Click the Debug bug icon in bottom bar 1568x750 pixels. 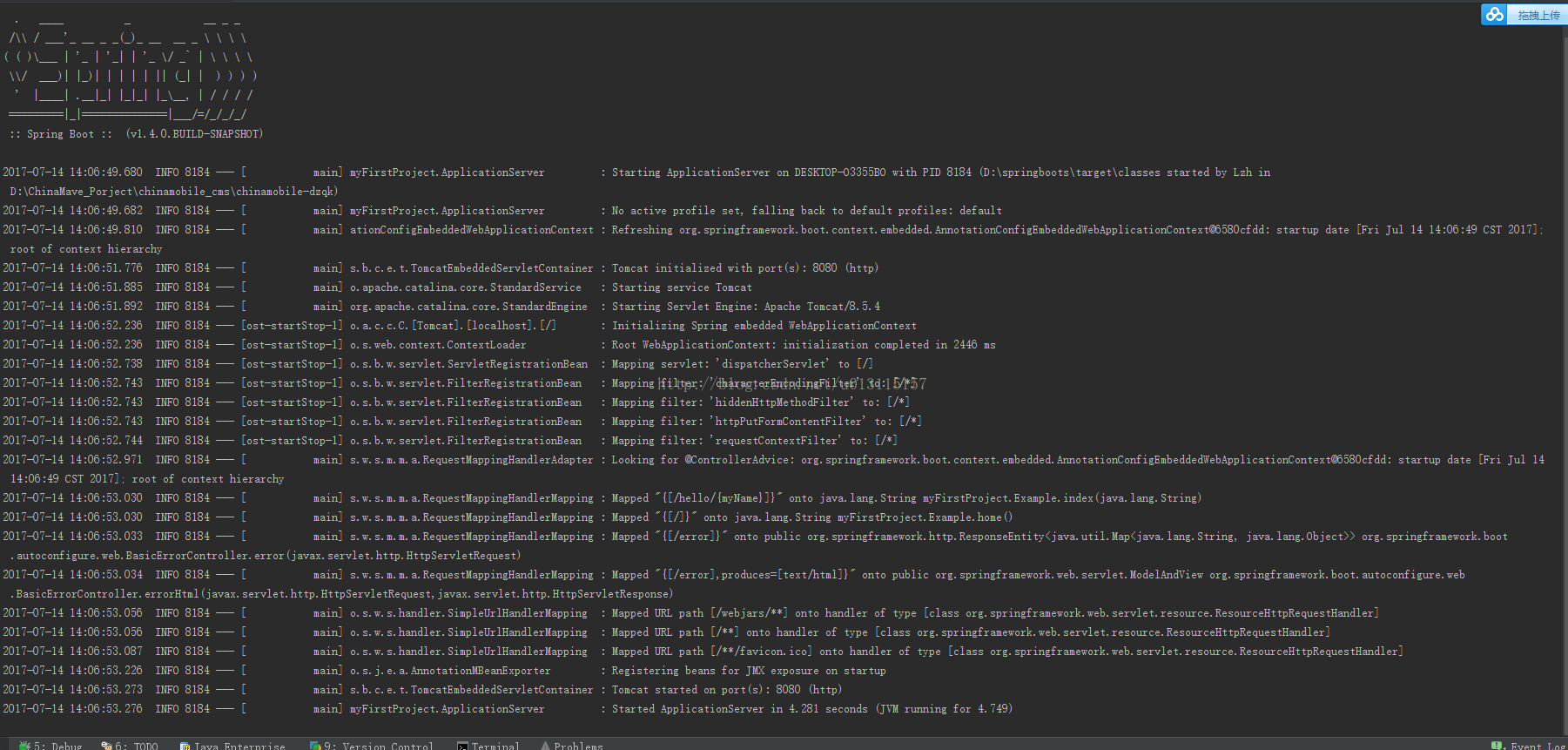pyautogui.click(x=24, y=746)
